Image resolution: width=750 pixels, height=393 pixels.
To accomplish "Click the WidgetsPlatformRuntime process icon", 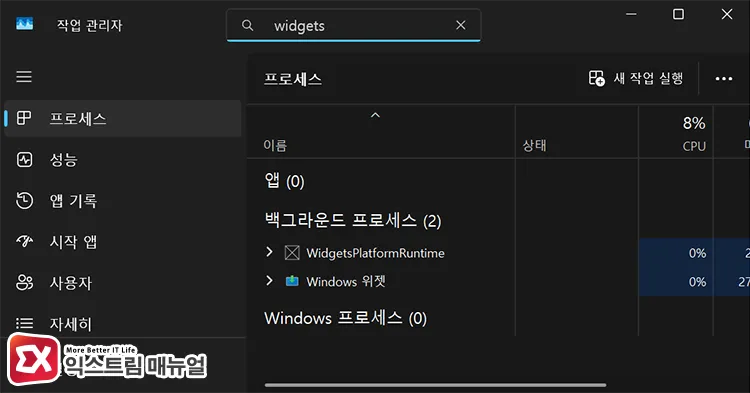I will (x=292, y=253).
